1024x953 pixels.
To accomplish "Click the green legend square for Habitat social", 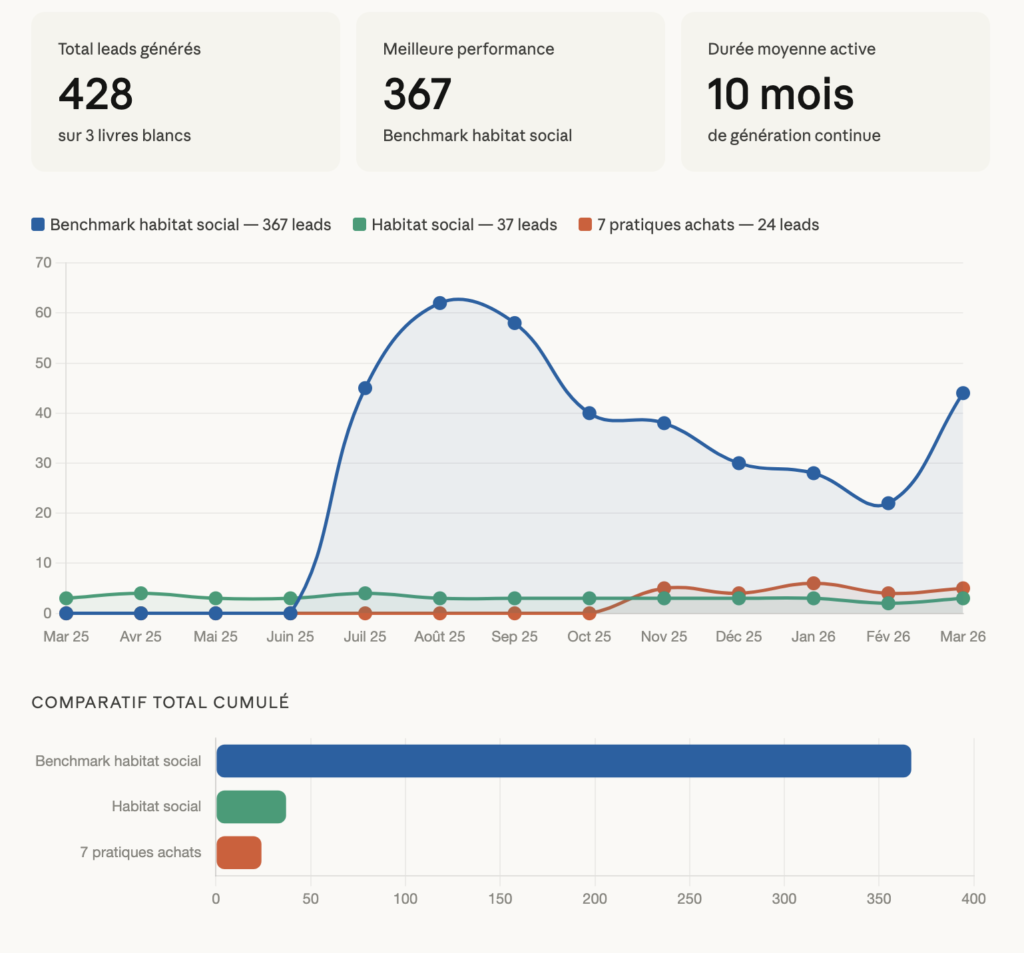I will (360, 225).
